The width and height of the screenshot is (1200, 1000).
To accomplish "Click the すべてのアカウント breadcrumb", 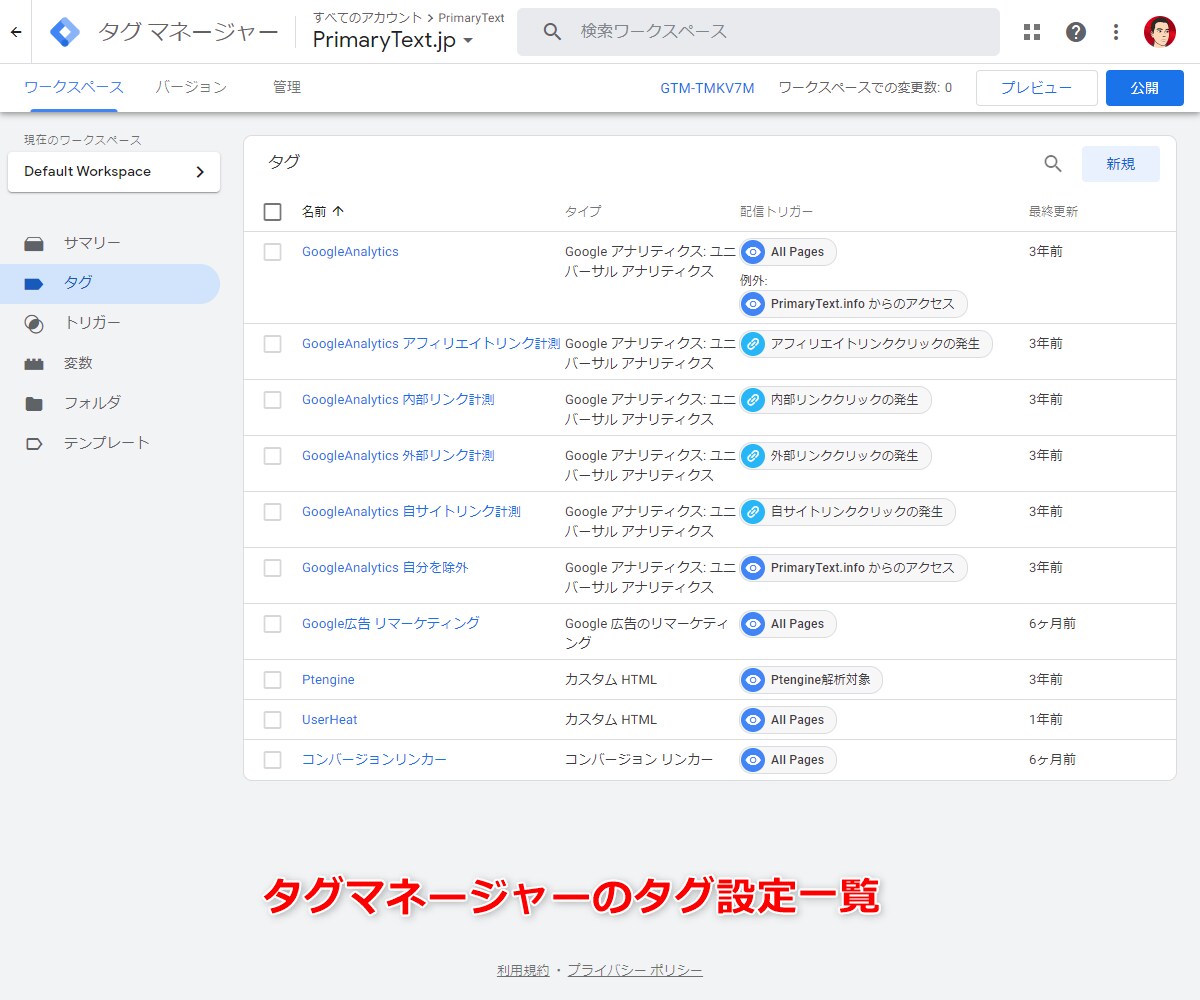I will (x=367, y=17).
